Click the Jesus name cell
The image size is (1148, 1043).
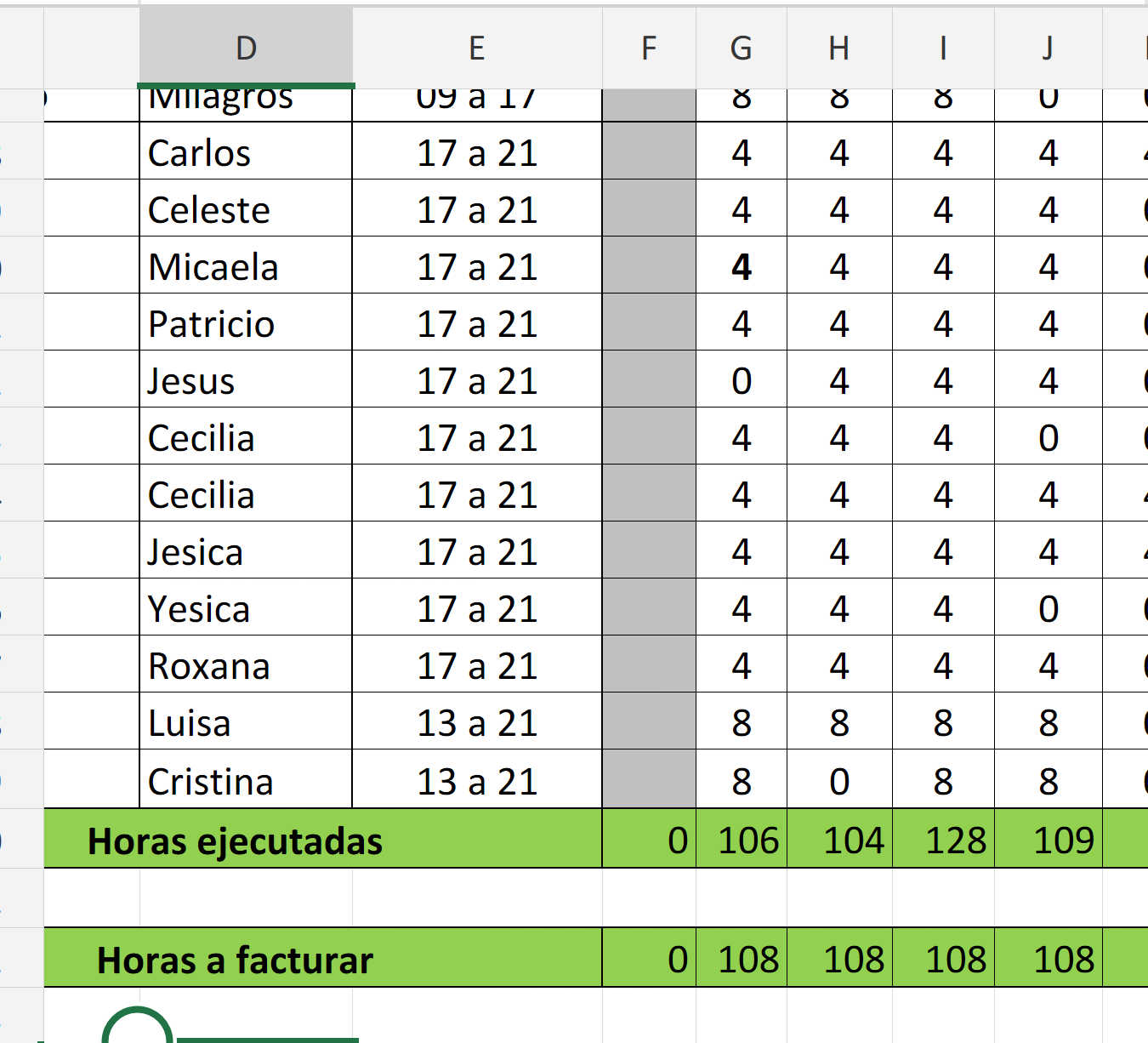[245, 381]
